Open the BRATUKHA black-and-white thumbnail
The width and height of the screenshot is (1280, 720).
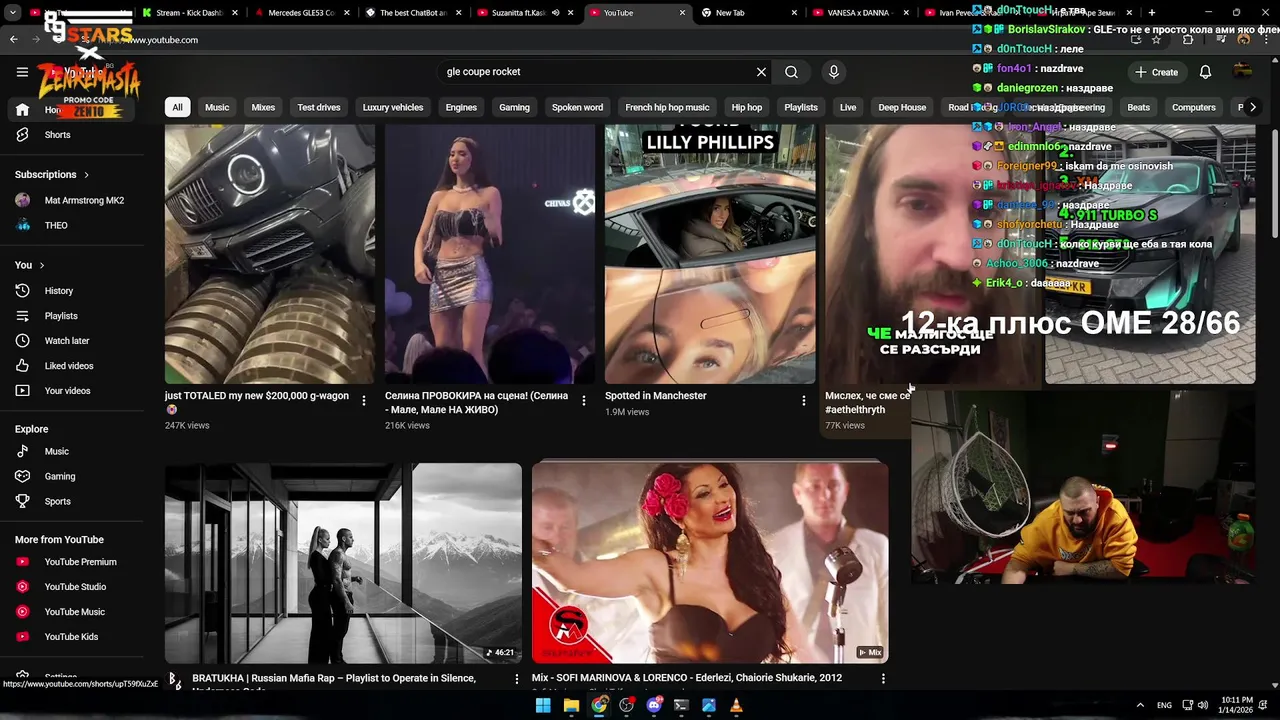(343, 562)
